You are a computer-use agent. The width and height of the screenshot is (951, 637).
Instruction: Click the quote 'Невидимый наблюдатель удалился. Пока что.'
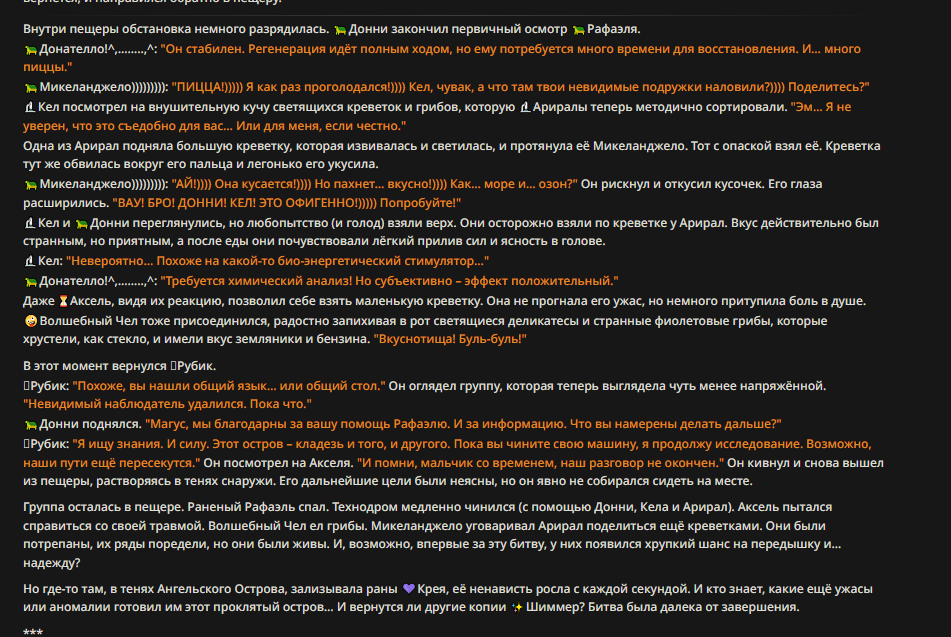tap(167, 404)
